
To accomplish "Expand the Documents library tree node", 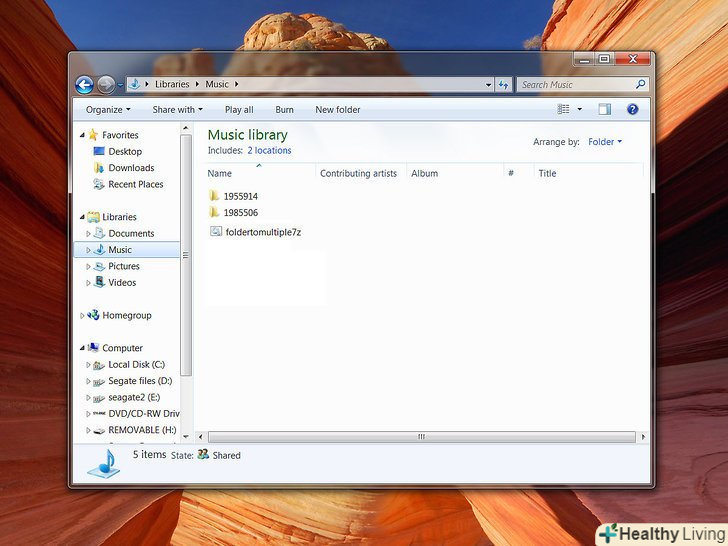I will (x=88, y=234).
